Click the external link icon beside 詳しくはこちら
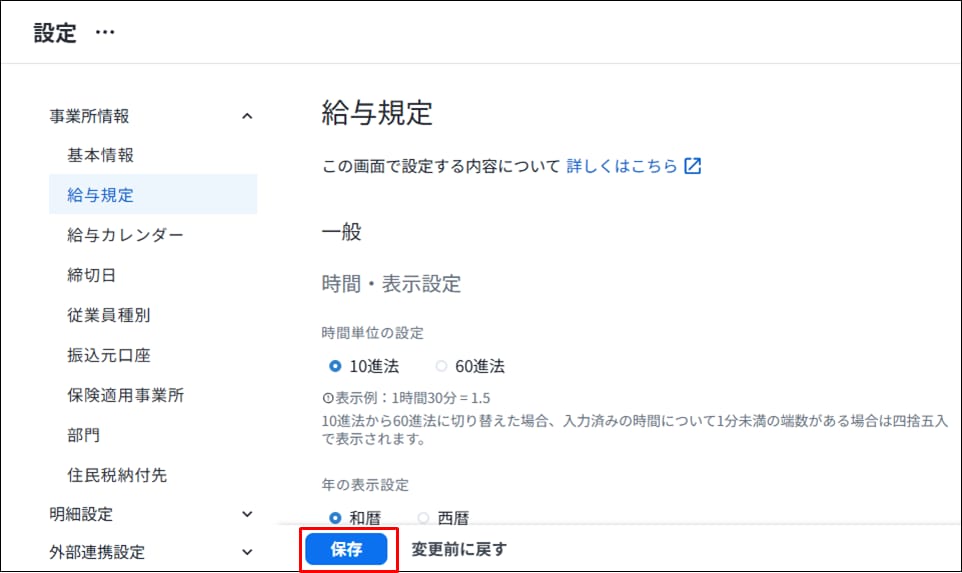The height and width of the screenshot is (573, 962). pos(692,167)
